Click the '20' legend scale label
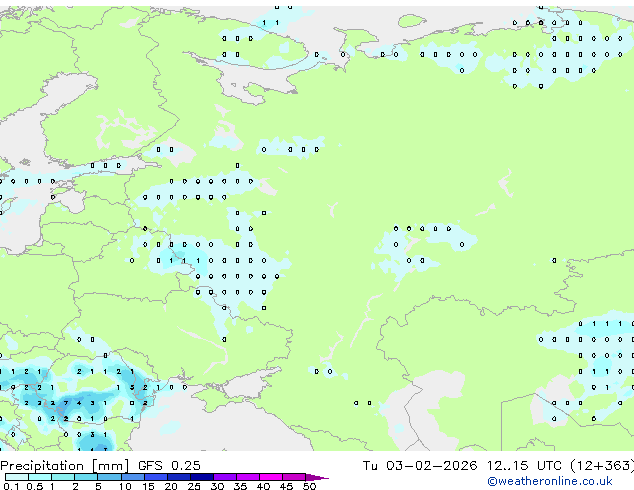Viewport: 634px width, 490px height. 171,486
